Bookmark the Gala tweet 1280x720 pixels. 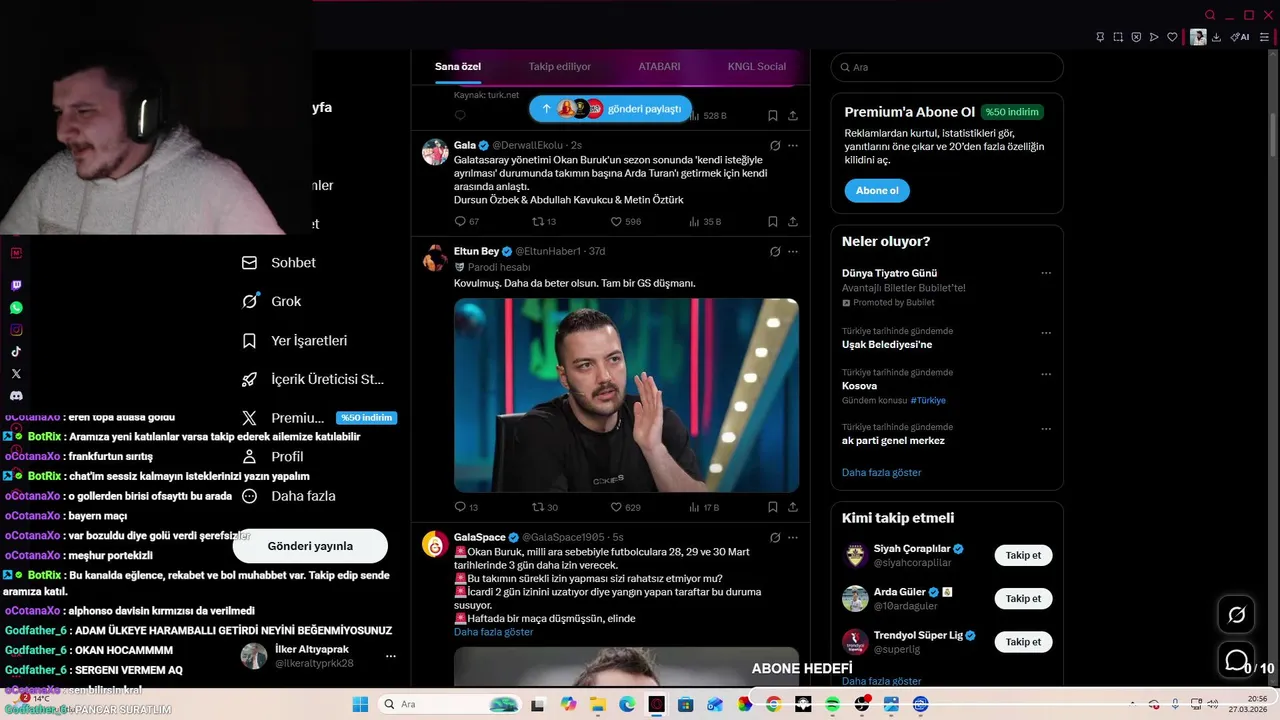coord(773,222)
